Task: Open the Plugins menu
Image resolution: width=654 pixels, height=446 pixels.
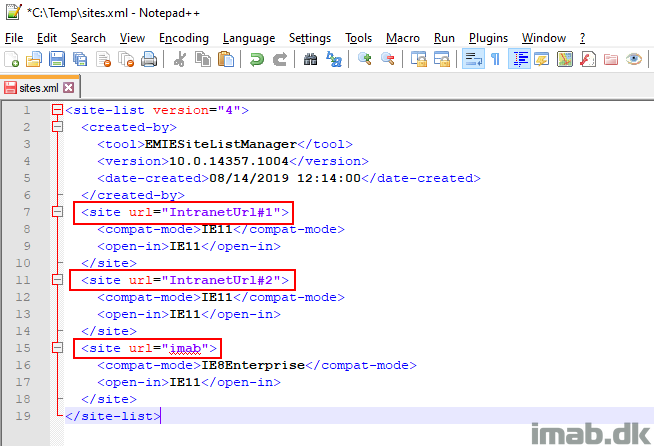Action: coord(488,38)
